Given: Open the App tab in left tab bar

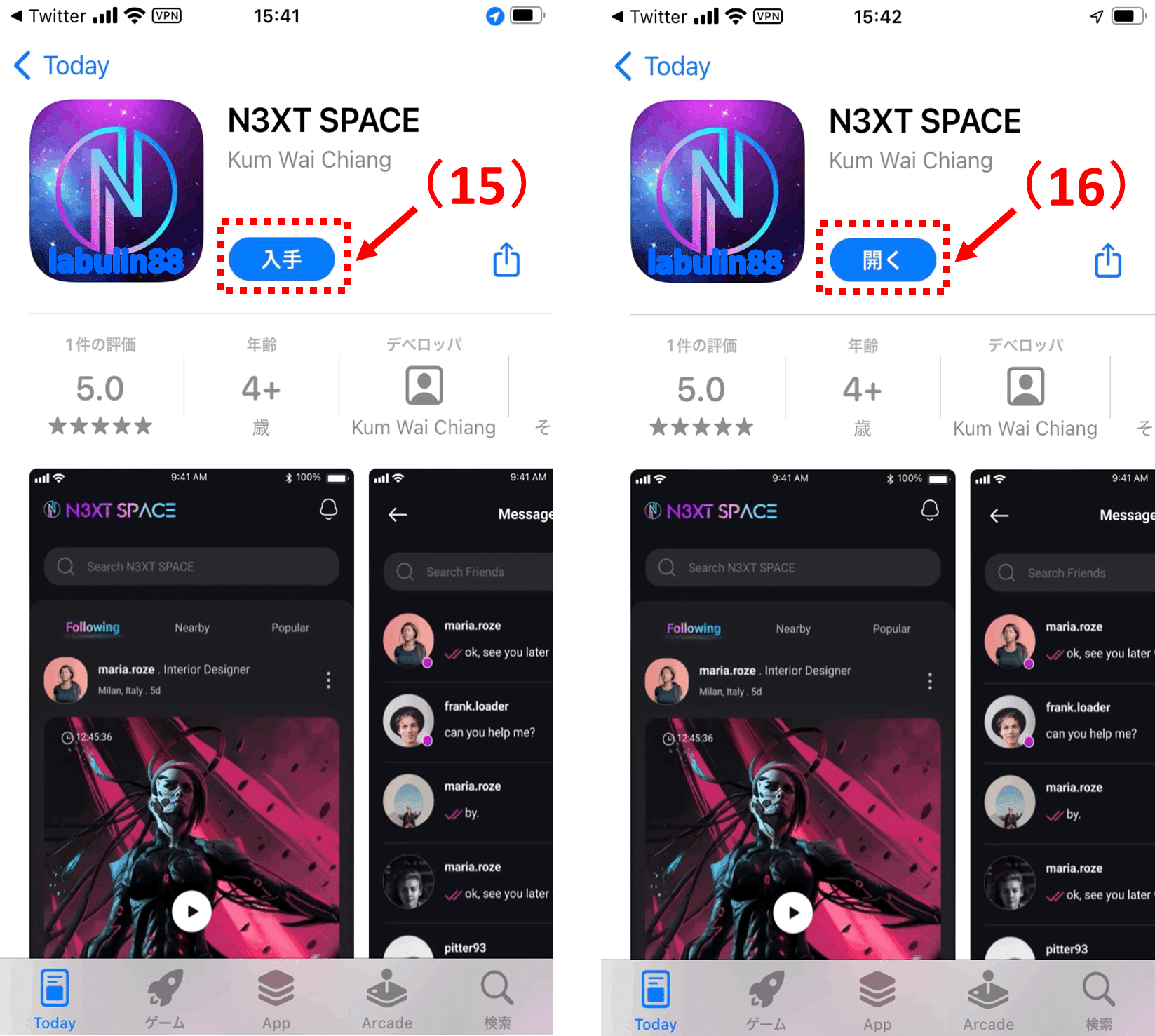Looking at the screenshot, I should click(276, 999).
